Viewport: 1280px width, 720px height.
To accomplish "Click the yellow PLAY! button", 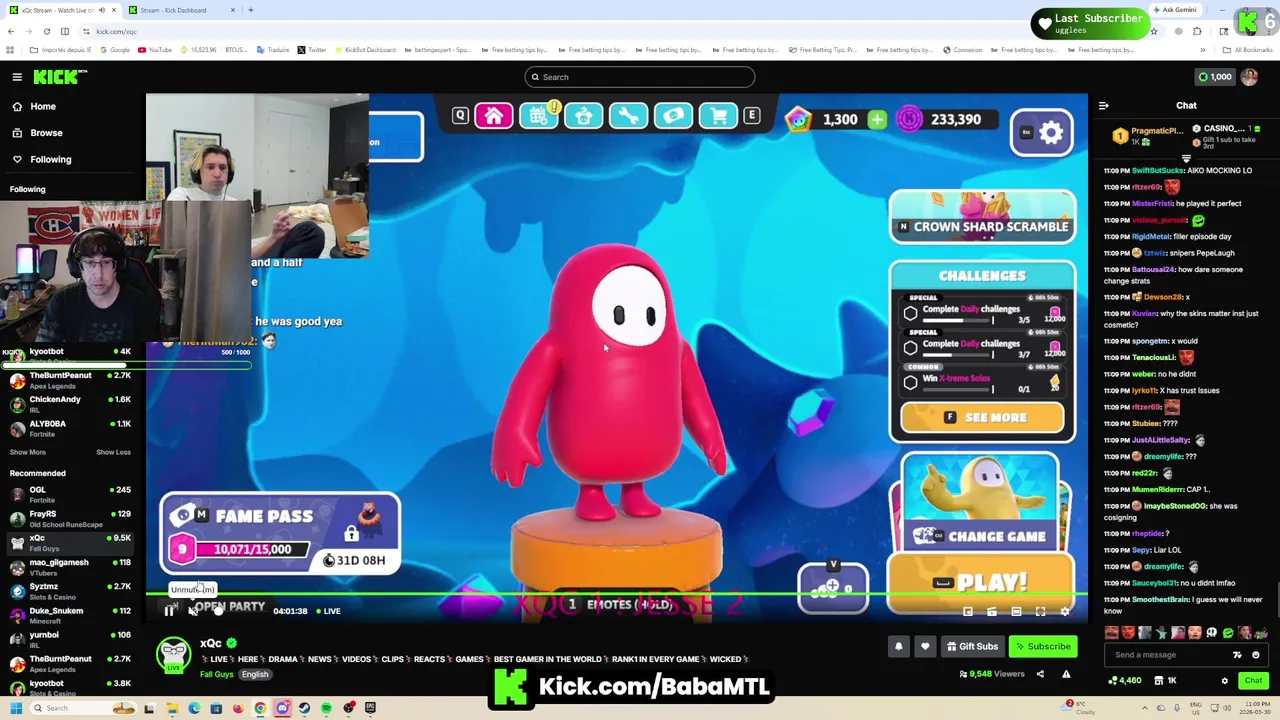I will click(980, 581).
